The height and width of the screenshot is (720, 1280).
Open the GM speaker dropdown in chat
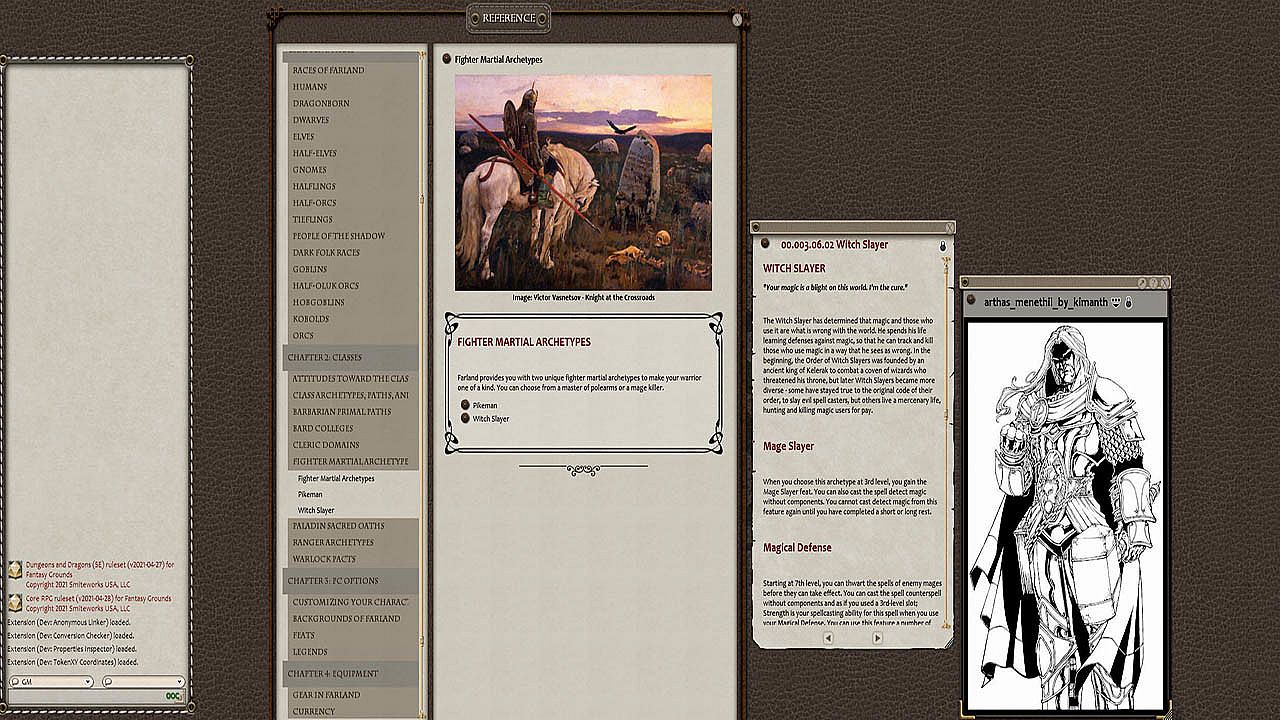tap(50, 681)
